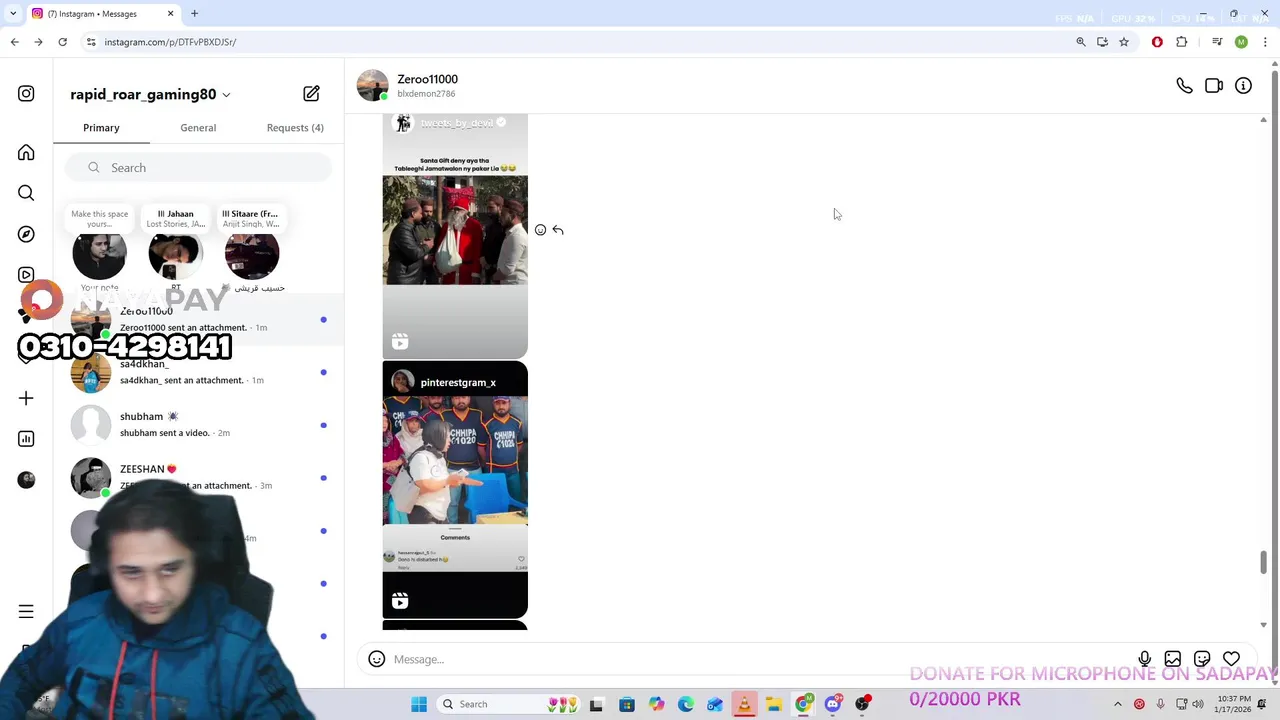Click the address bar URL
Image resolution: width=1280 pixels, height=720 pixels.
click(170, 42)
